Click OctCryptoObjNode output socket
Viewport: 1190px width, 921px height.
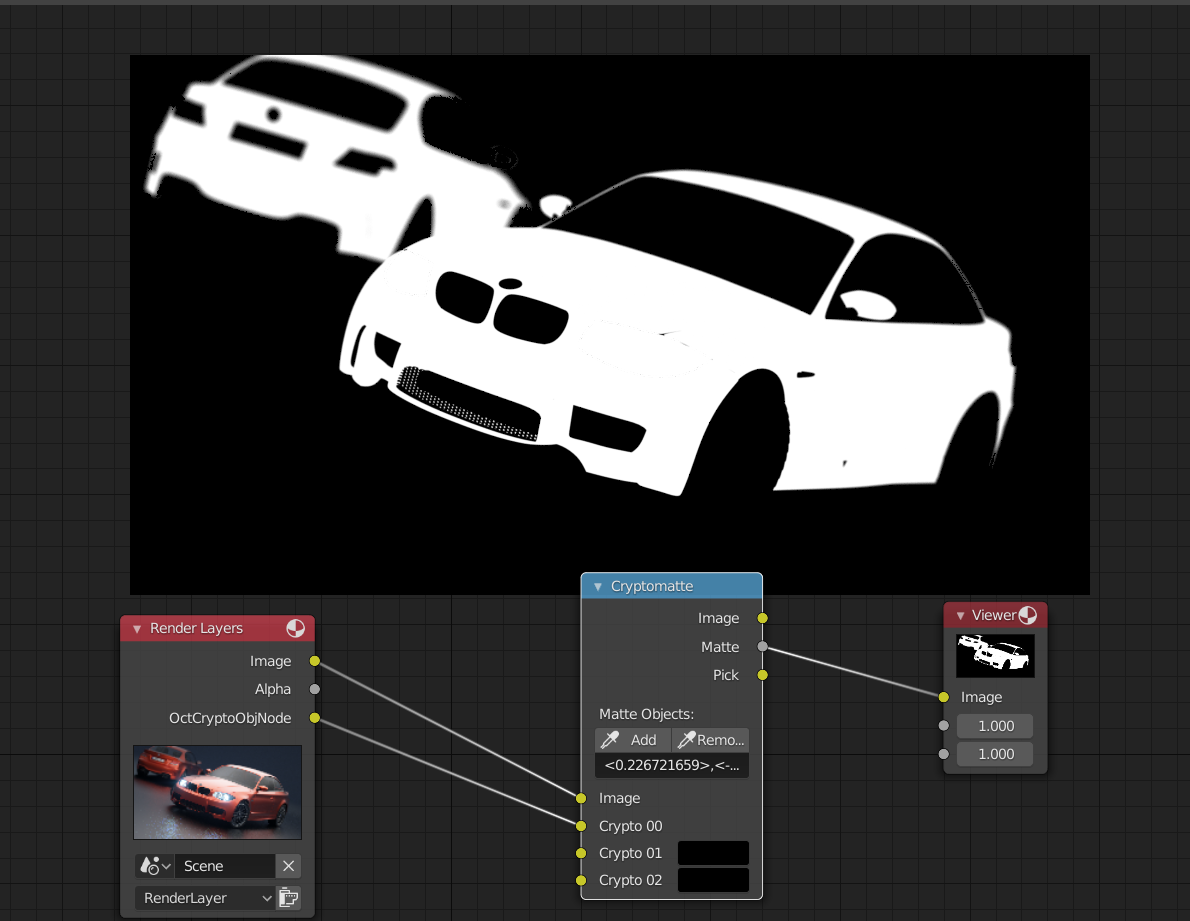click(x=315, y=718)
